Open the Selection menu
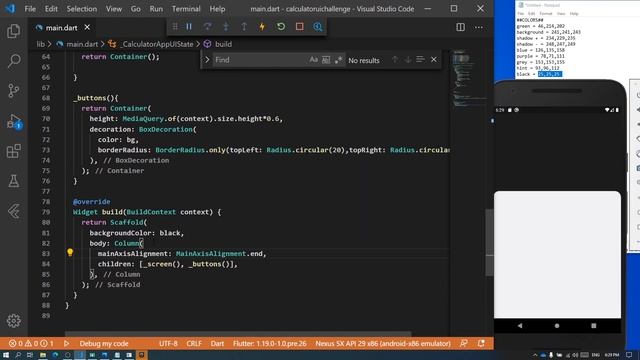The image size is (640, 360). tap(82, 9)
